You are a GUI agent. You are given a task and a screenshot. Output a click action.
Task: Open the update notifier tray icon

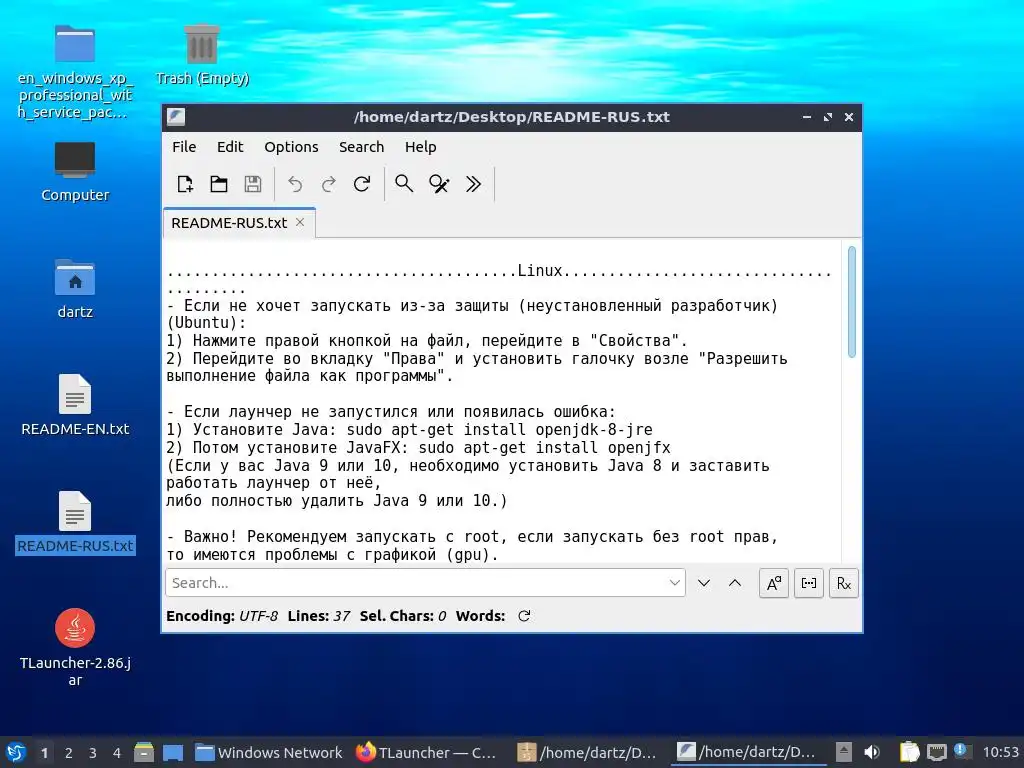pos(961,751)
